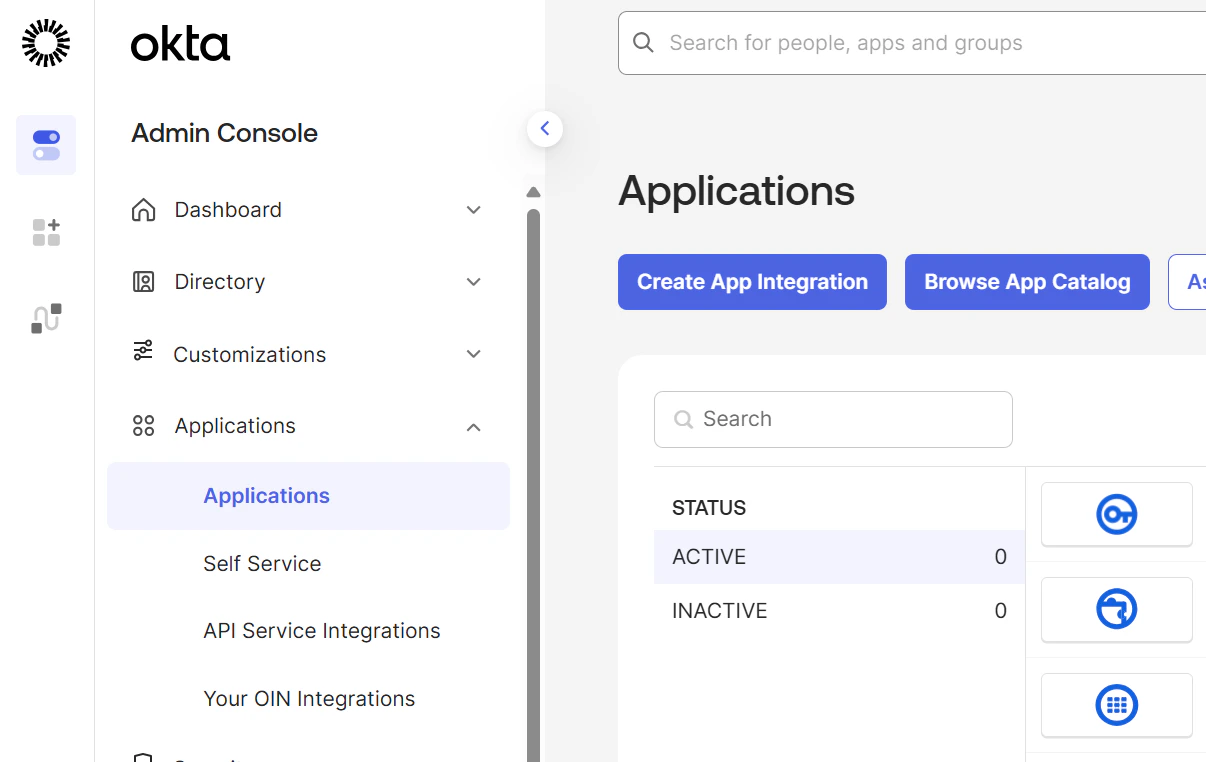The height and width of the screenshot is (762, 1206).
Task: Expand the Dashboard navigation section
Action: (473, 210)
